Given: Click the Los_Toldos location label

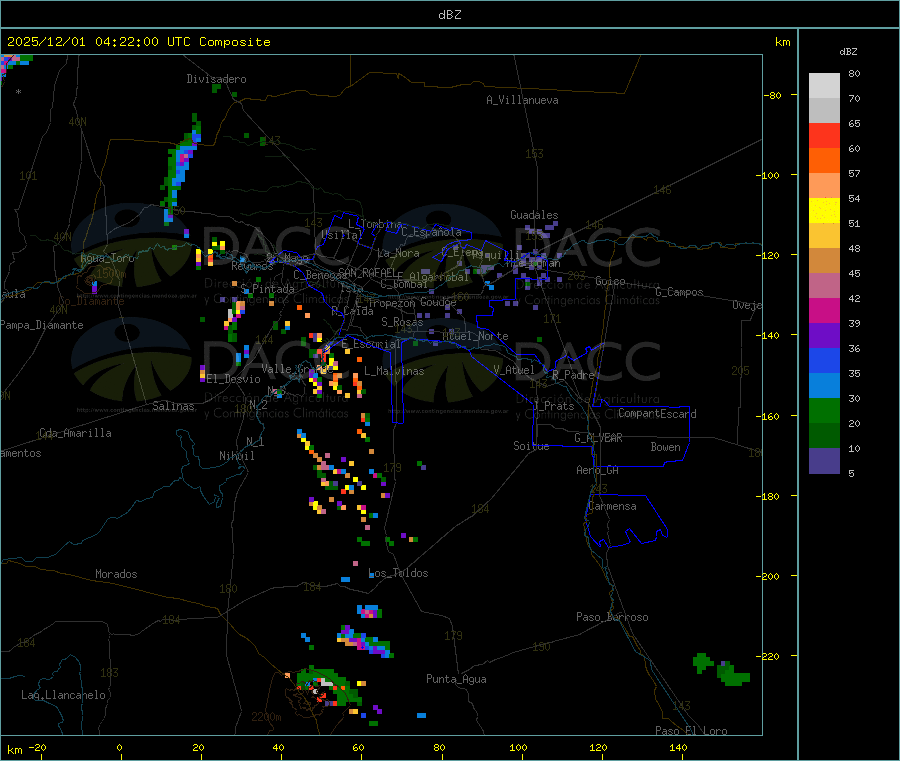Looking at the screenshot, I should (398, 573).
